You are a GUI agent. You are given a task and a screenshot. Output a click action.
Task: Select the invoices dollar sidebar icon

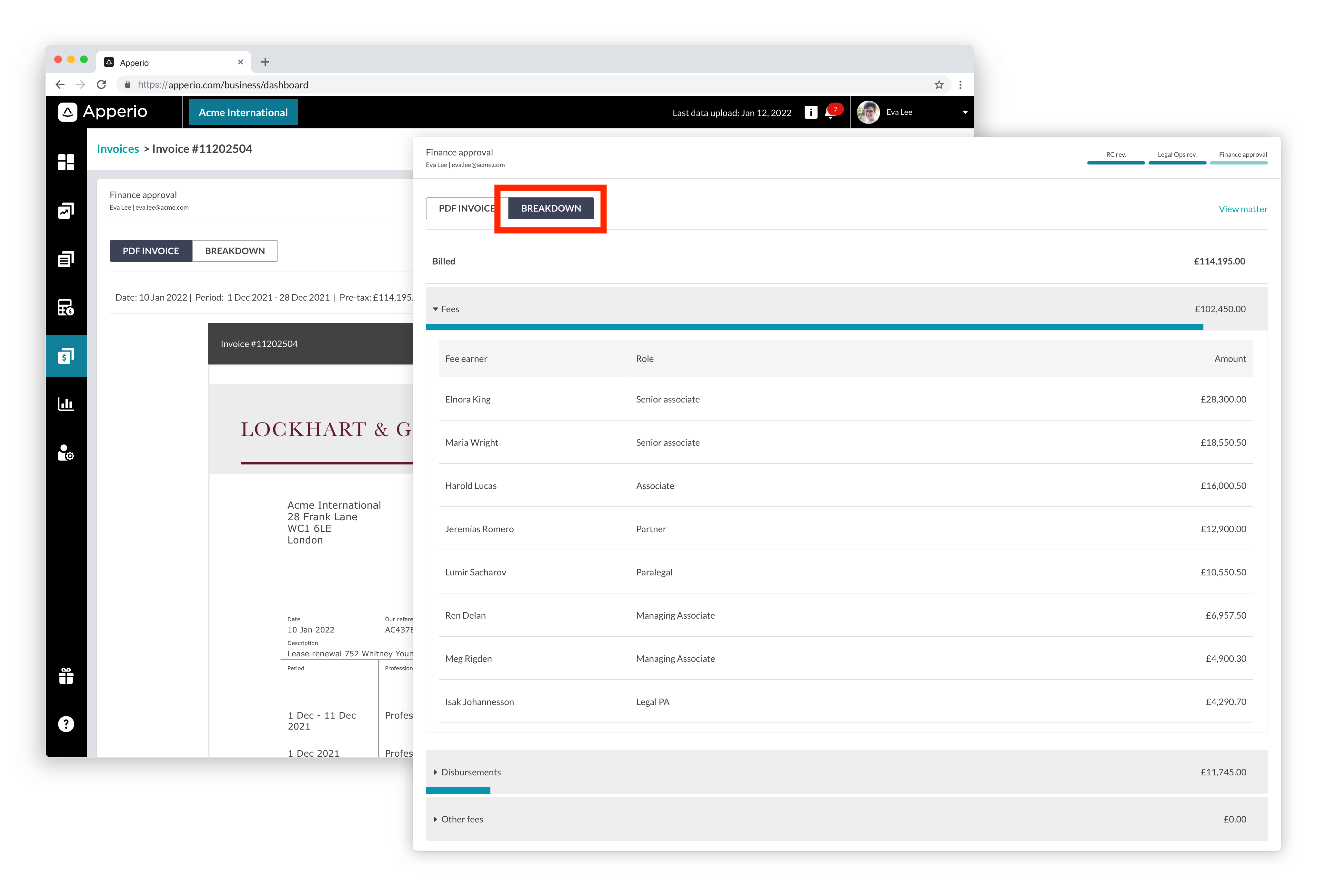tap(66, 356)
